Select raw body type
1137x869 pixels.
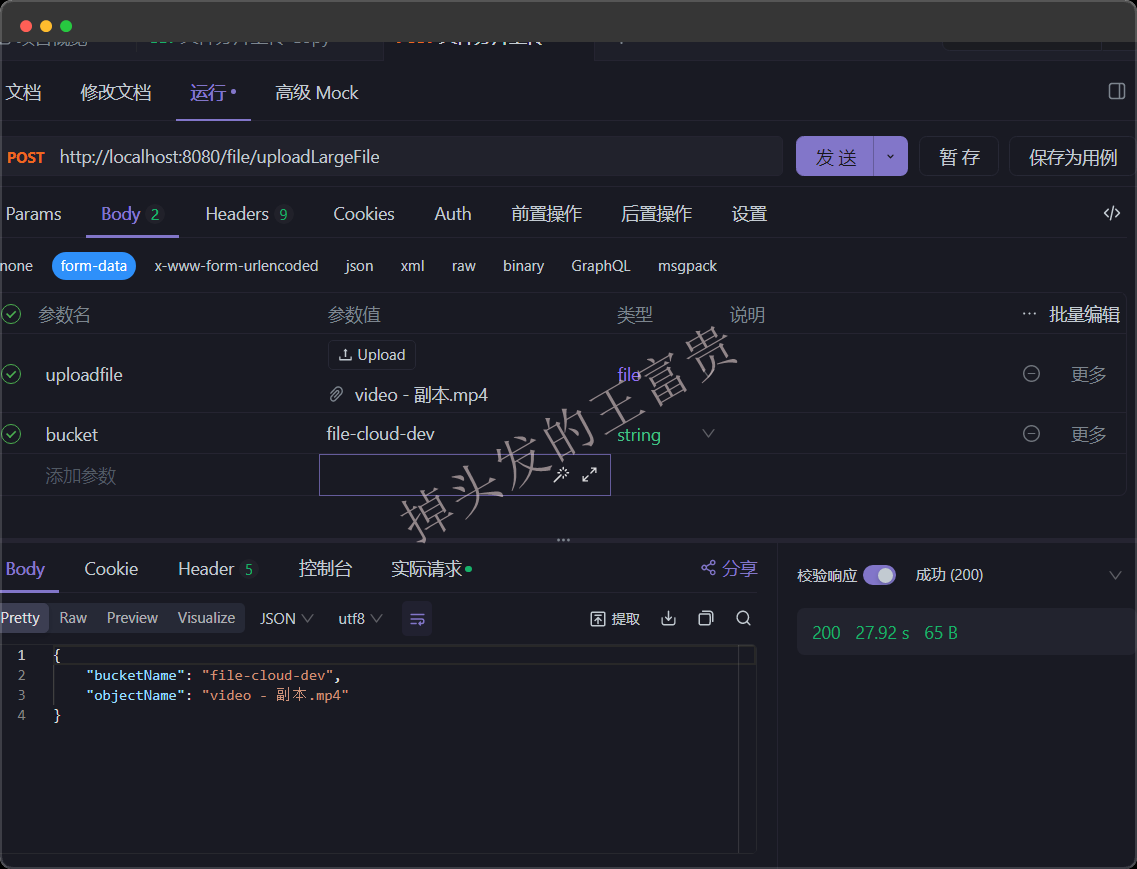(463, 266)
